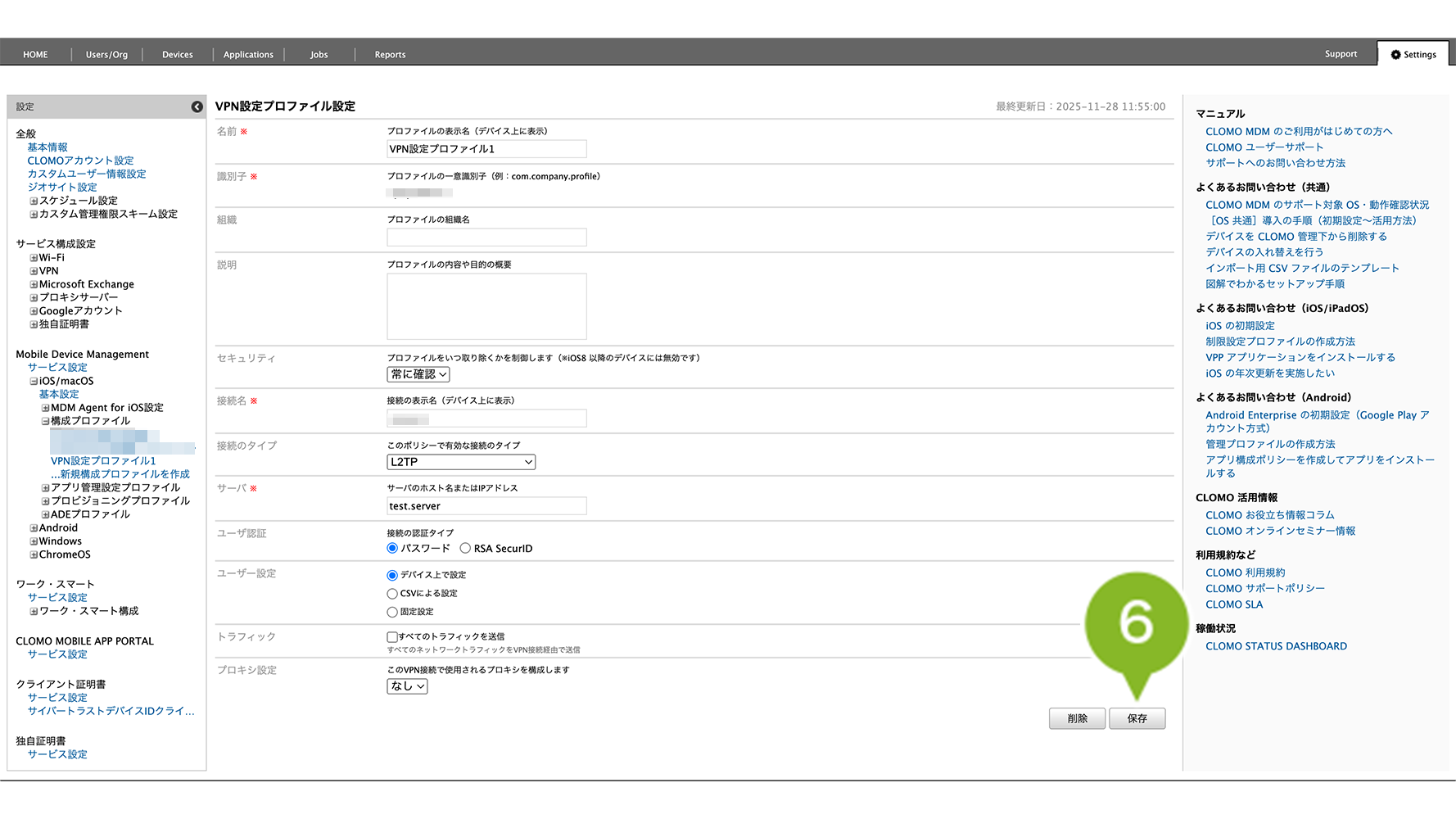1456x819 pixels.
Task: Open the Devices menu tab
Action: click(x=177, y=55)
